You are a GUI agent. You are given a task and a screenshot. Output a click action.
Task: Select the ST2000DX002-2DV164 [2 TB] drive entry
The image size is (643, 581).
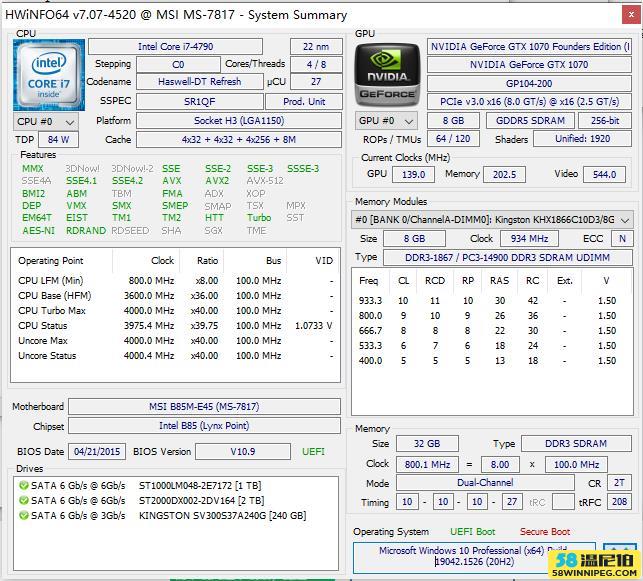click(x=201, y=500)
